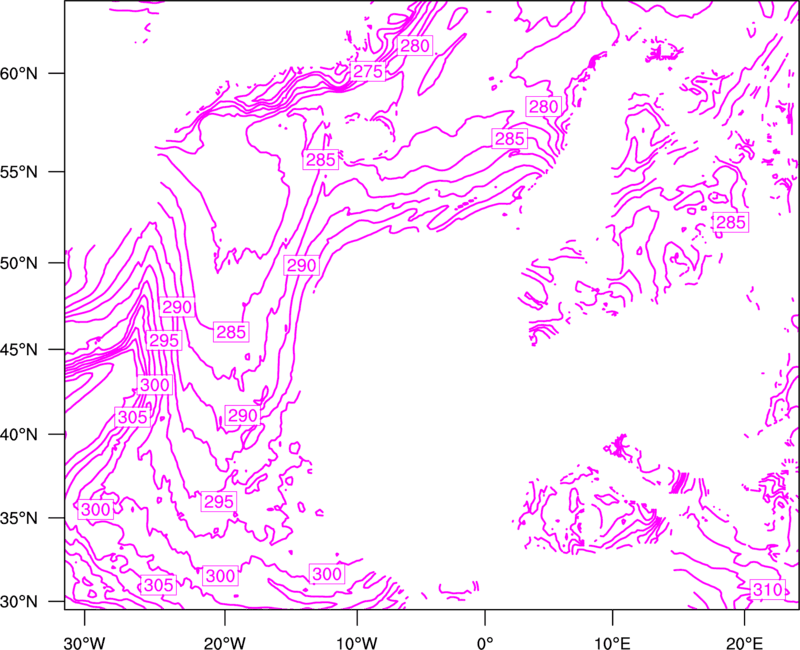Click the 275 contour label
This screenshot has height=650, width=800.
368,71
